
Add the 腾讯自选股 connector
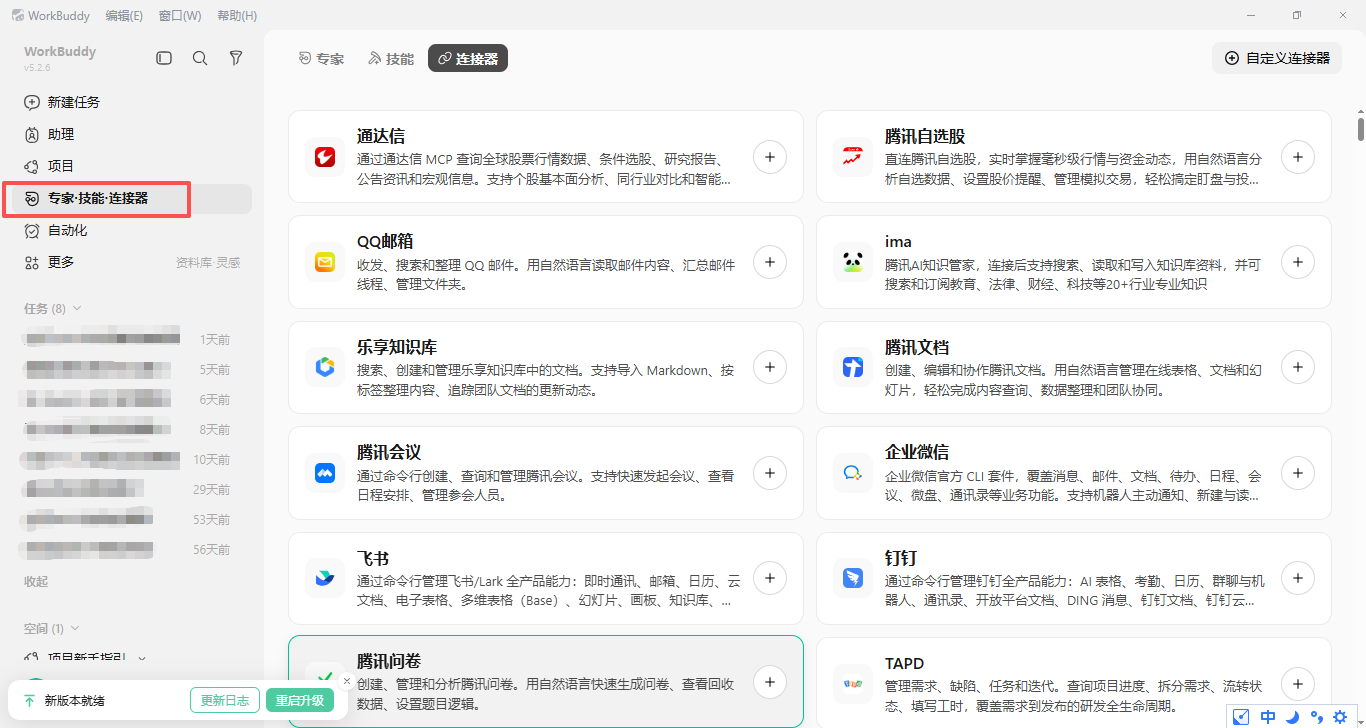[x=1298, y=157]
